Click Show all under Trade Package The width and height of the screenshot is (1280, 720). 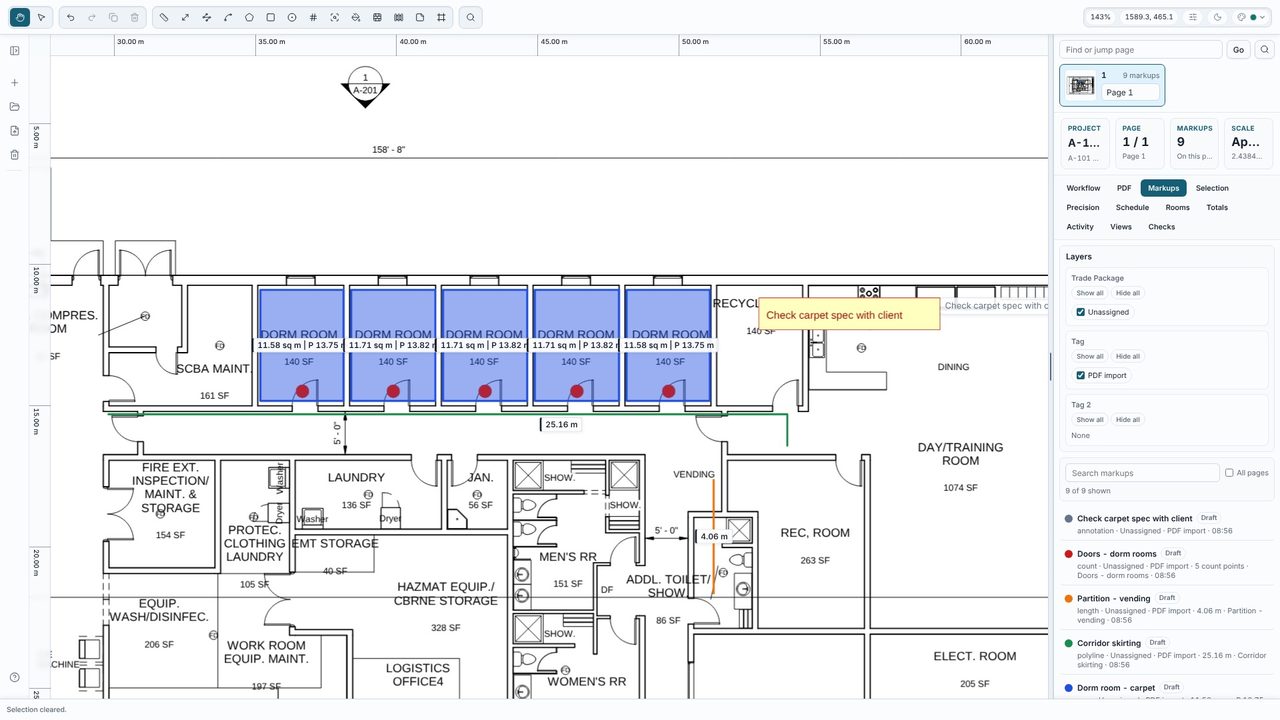(1090, 293)
